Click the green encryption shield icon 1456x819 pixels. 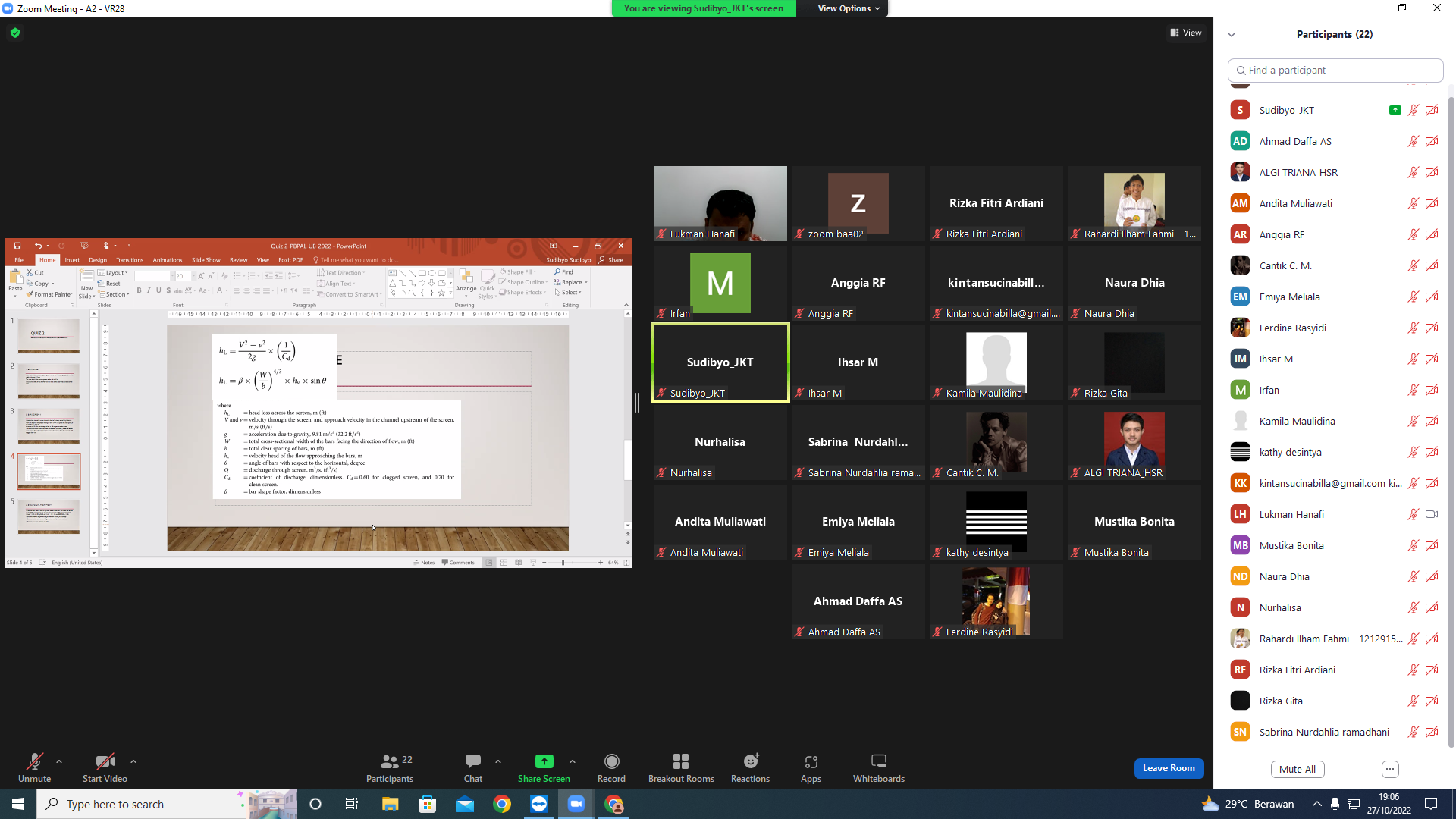tap(15, 33)
